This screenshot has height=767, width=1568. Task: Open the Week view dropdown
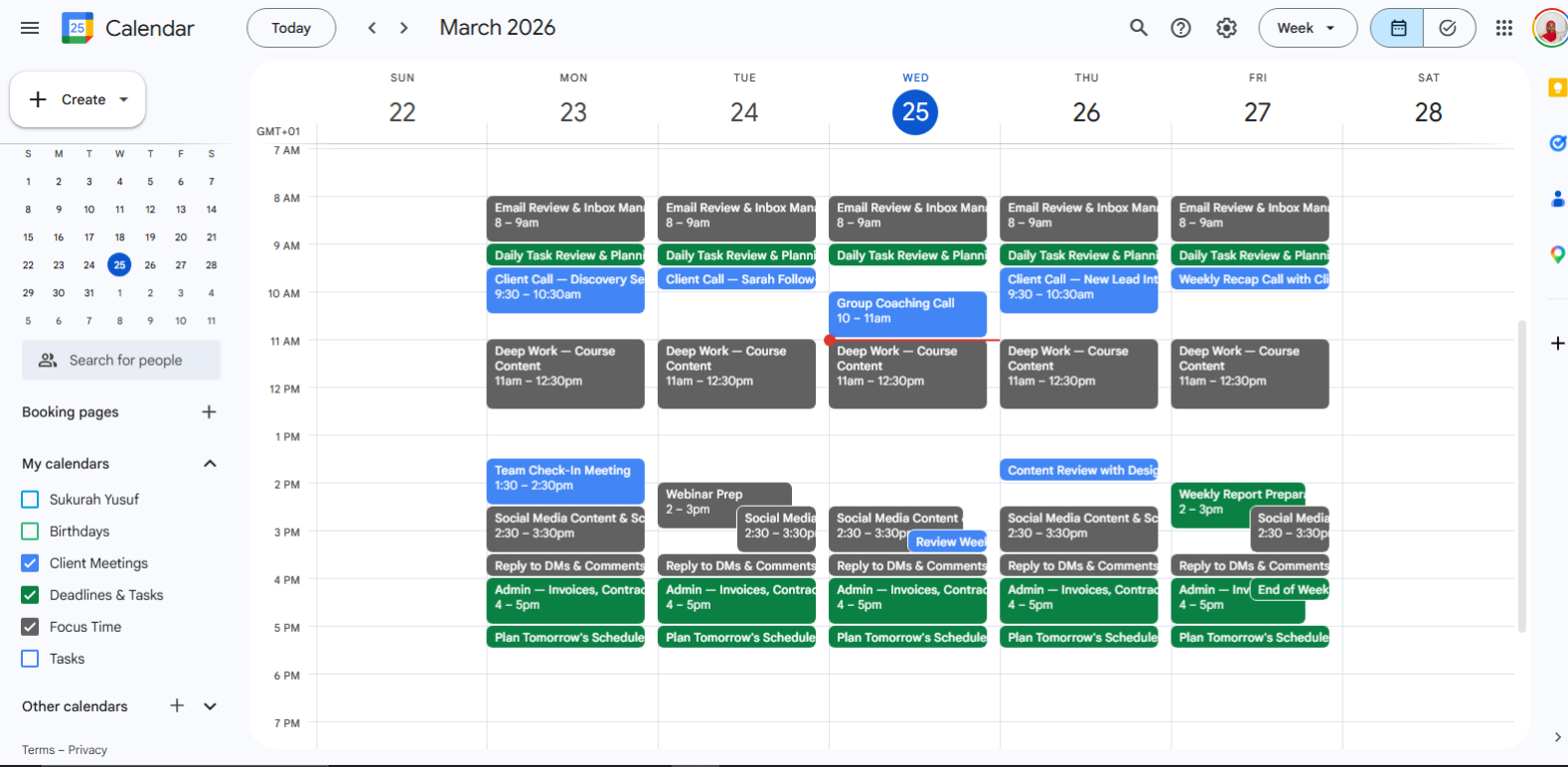coord(1308,28)
